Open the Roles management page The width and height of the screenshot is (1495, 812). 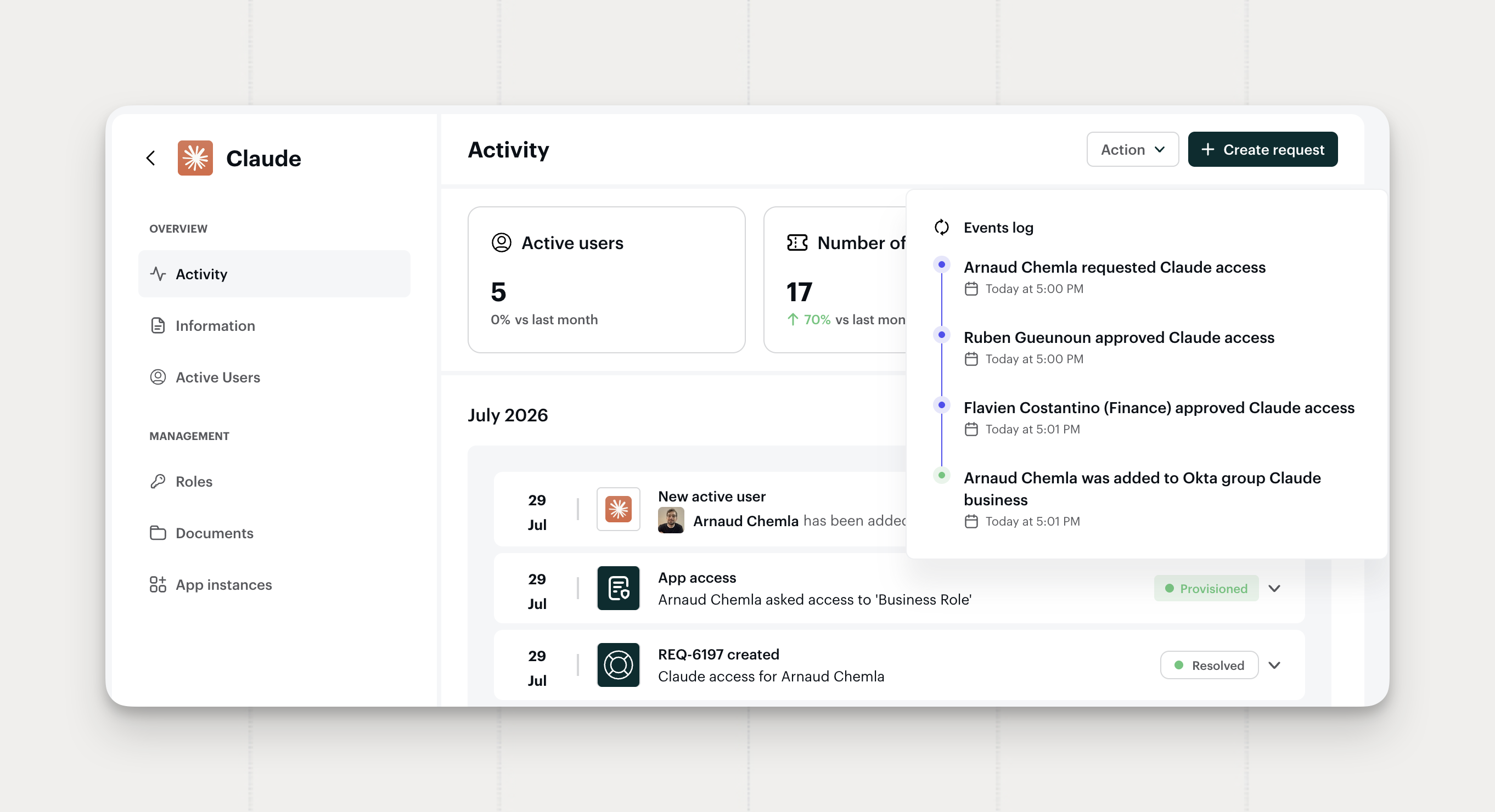pyautogui.click(x=274, y=481)
